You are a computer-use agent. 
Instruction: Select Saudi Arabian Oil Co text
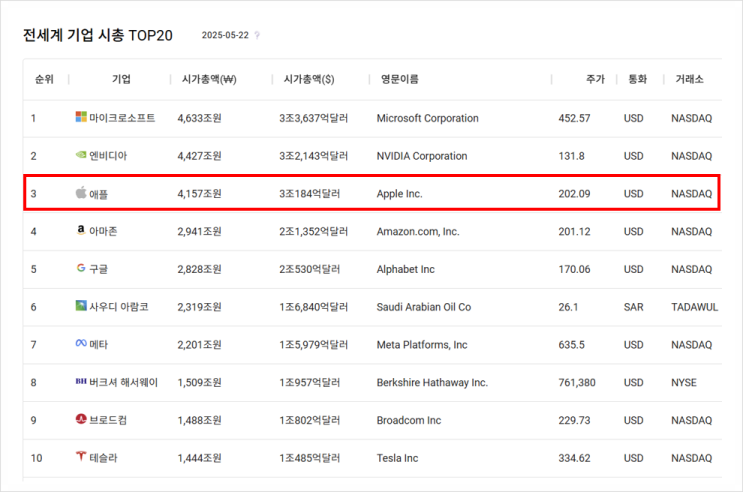click(x=424, y=307)
